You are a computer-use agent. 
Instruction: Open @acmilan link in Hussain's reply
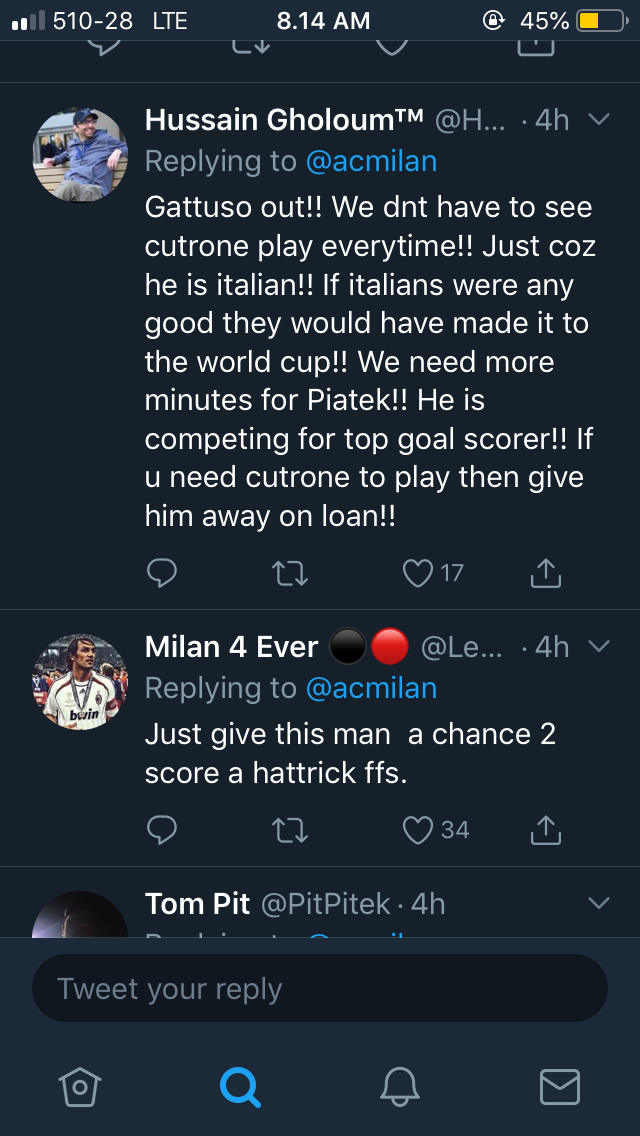[371, 161]
